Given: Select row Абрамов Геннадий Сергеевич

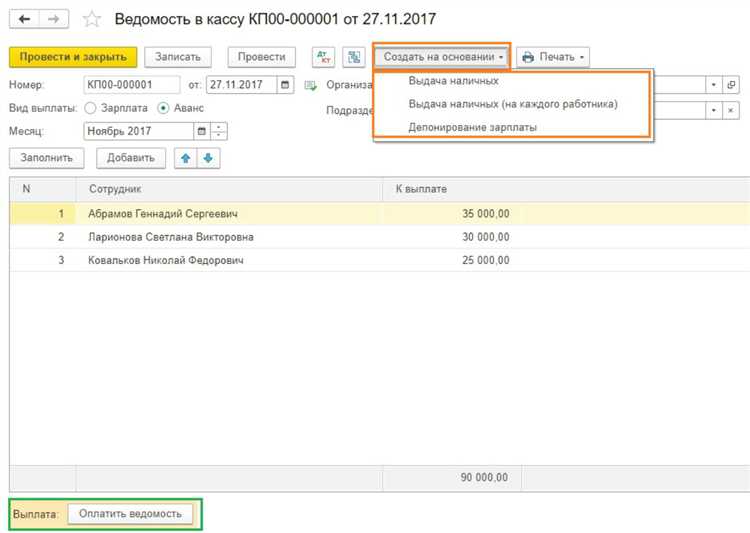Looking at the screenshot, I should pyautogui.click(x=380, y=213).
